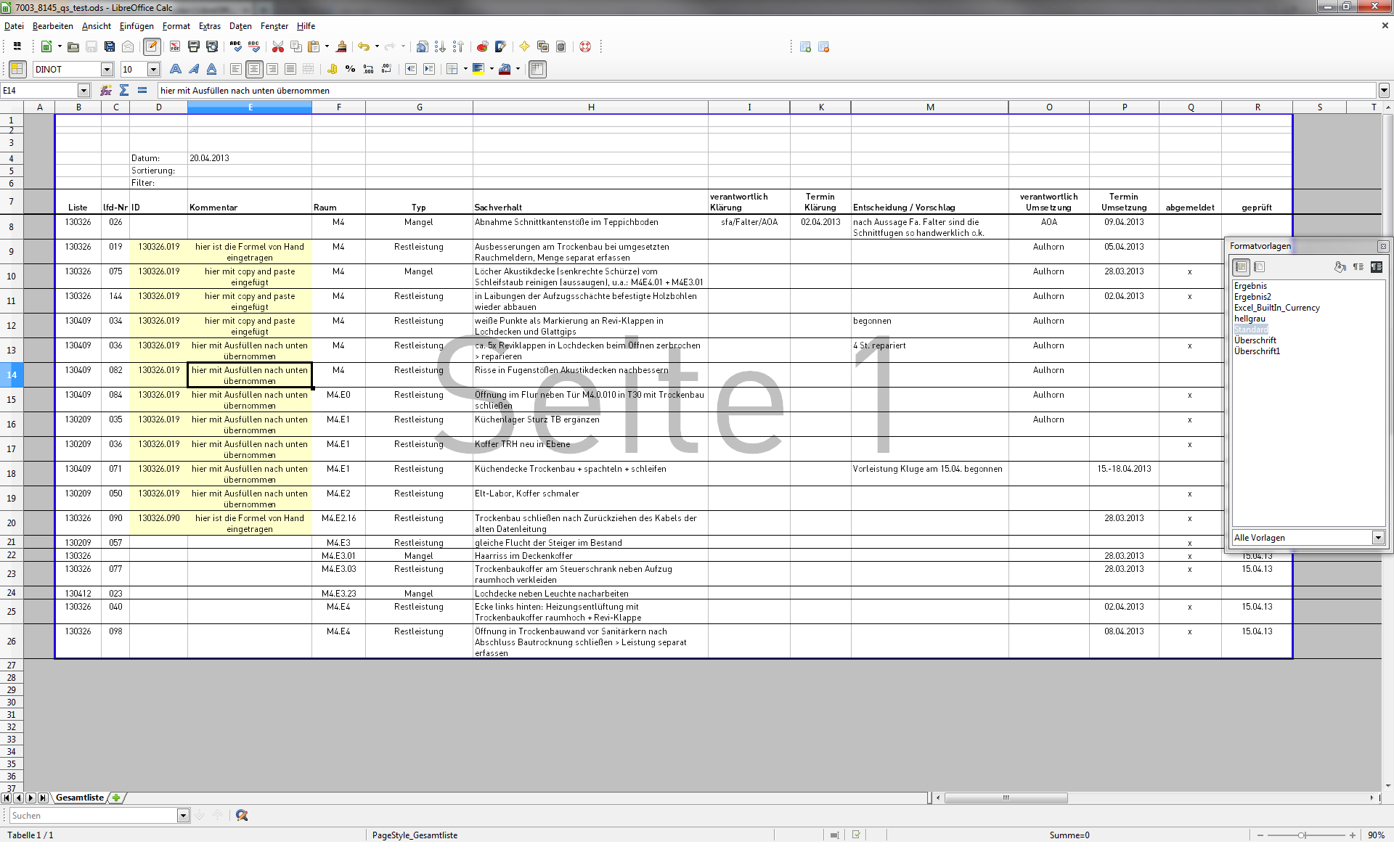Click the Sum sigma icon
Screen dimensions: 1394x868
(x=124, y=90)
